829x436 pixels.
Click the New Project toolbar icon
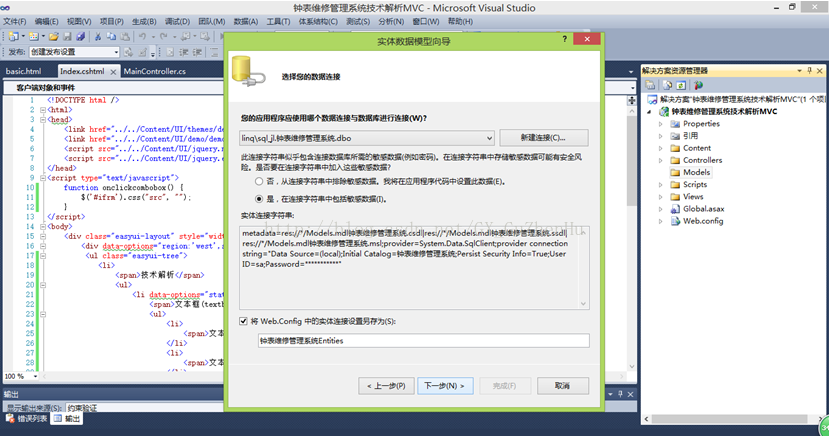(x=13, y=36)
